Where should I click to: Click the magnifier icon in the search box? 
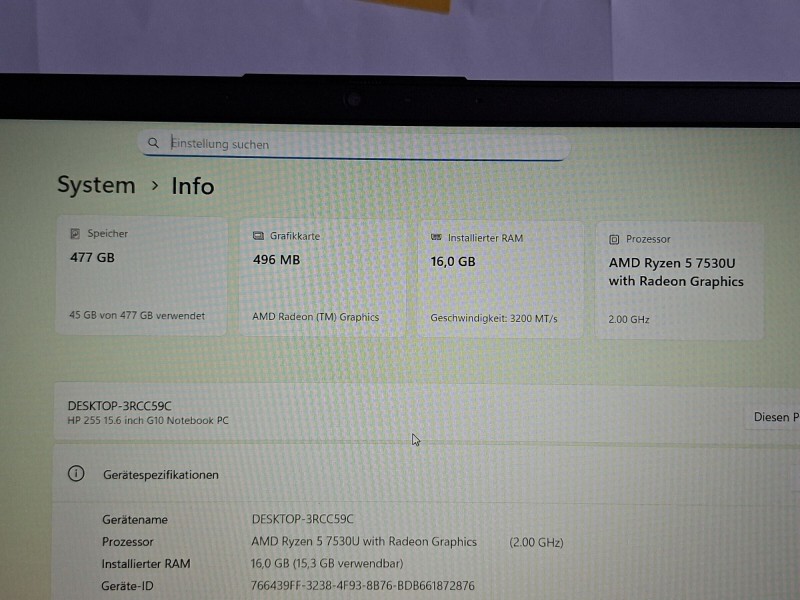pos(153,143)
